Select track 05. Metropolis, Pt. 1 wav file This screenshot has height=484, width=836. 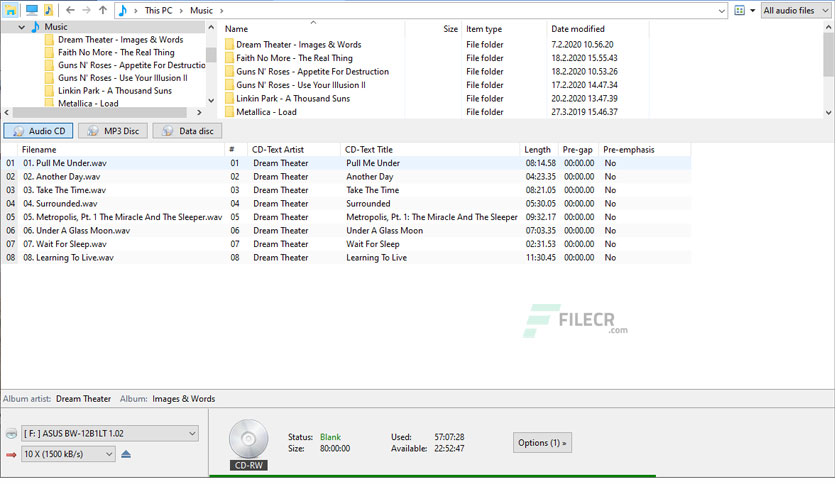click(122, 217)
